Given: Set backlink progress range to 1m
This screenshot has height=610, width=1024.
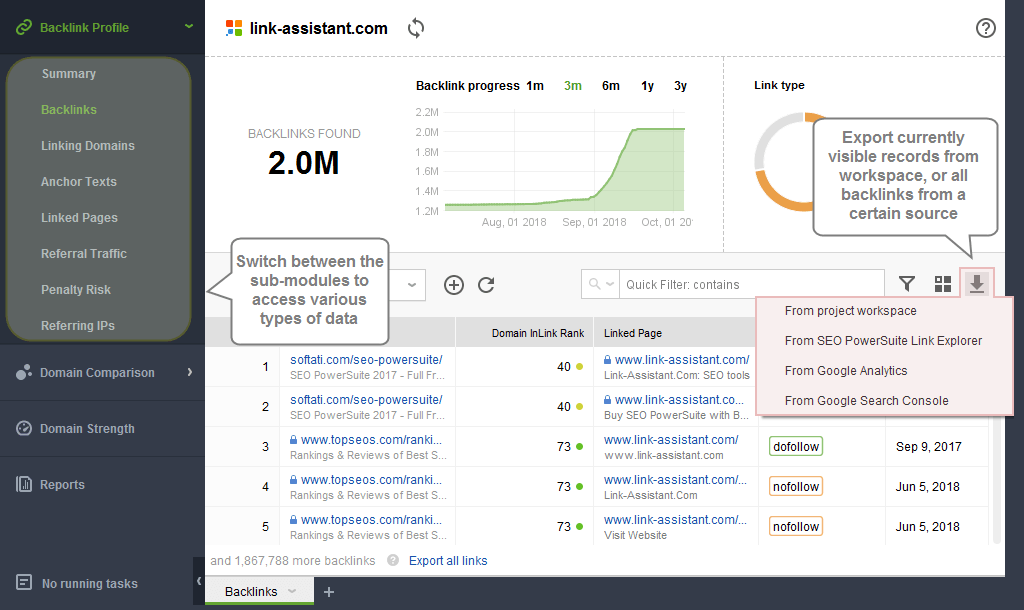Looking at the screenshot, I should click(x=535, y=86).
